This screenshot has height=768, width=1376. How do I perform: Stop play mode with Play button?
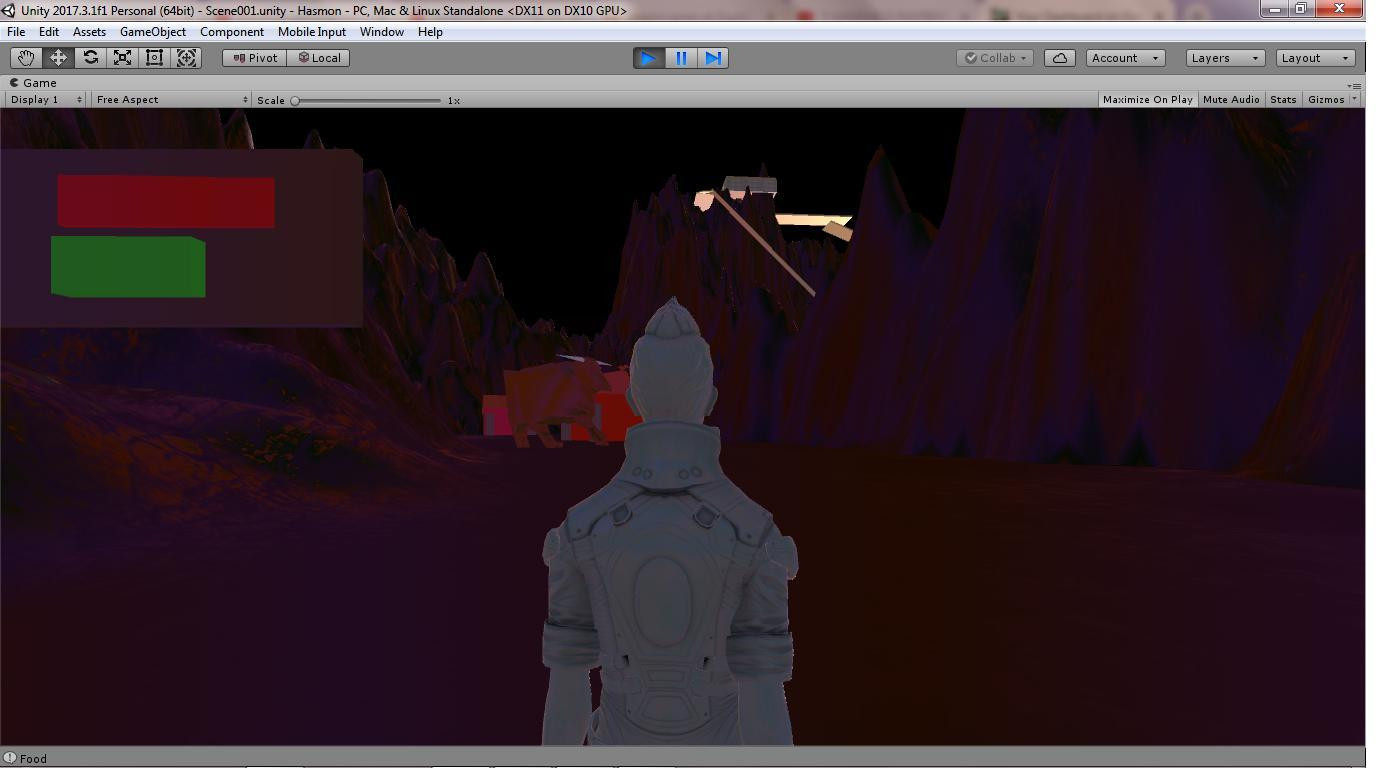pos(649,58)
